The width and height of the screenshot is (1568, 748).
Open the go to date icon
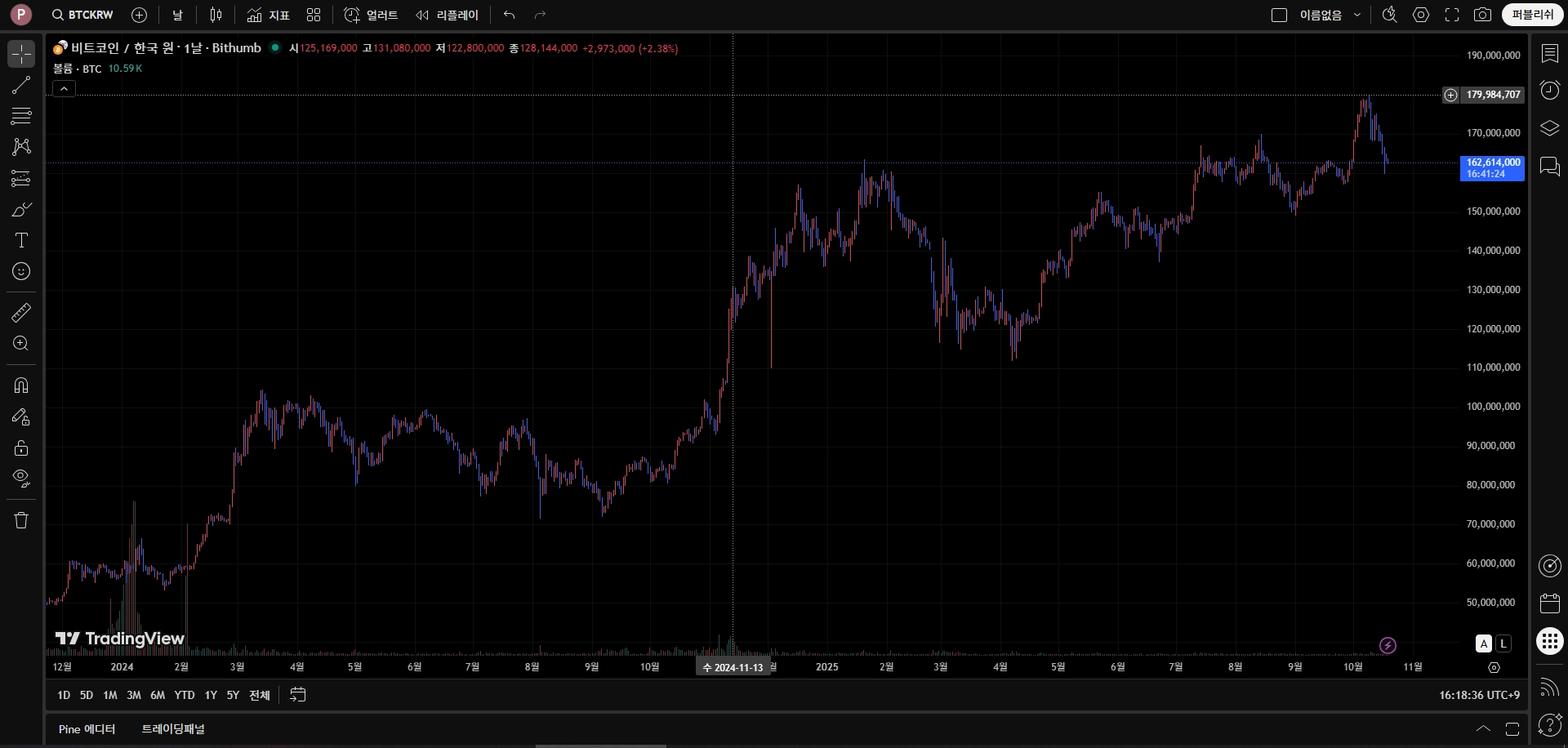point(298,695)
